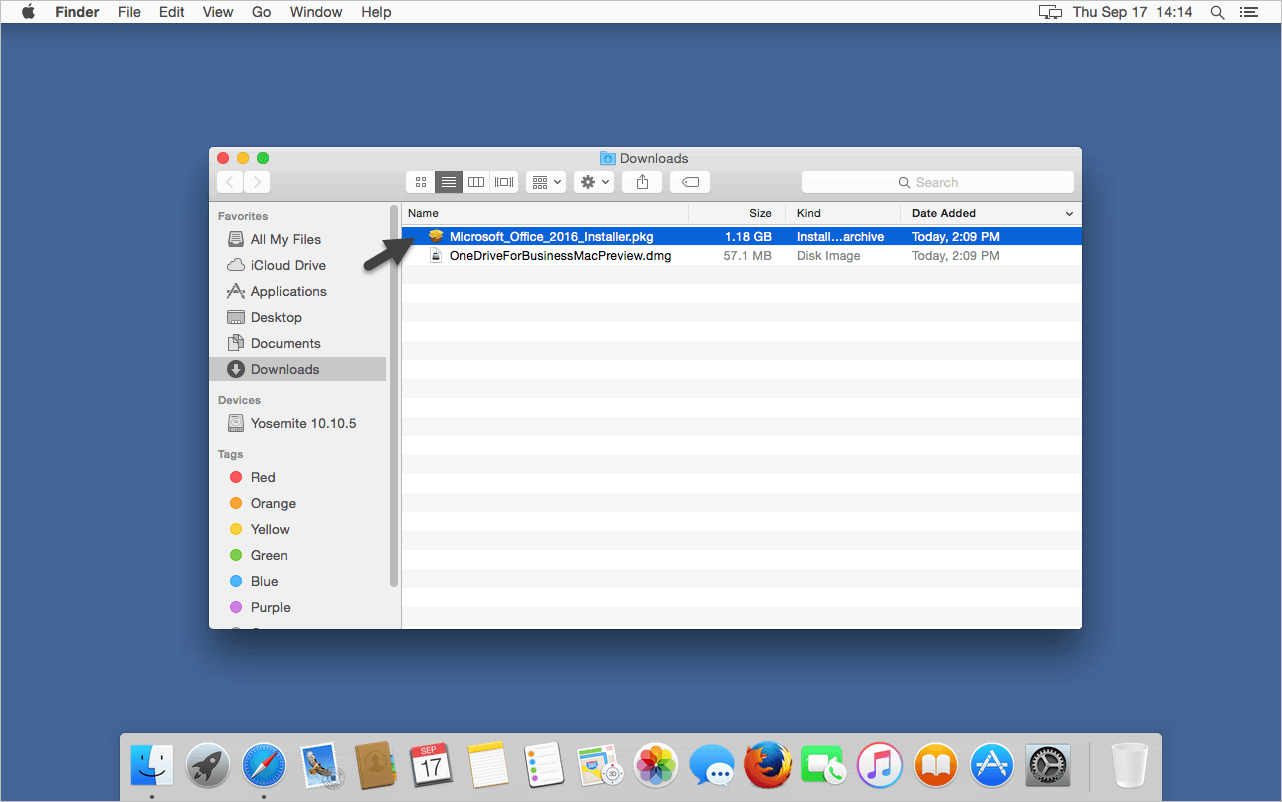Viewport: 1282px width, 802px height.
Task: Select the Yellow tag
Action: 297,529
